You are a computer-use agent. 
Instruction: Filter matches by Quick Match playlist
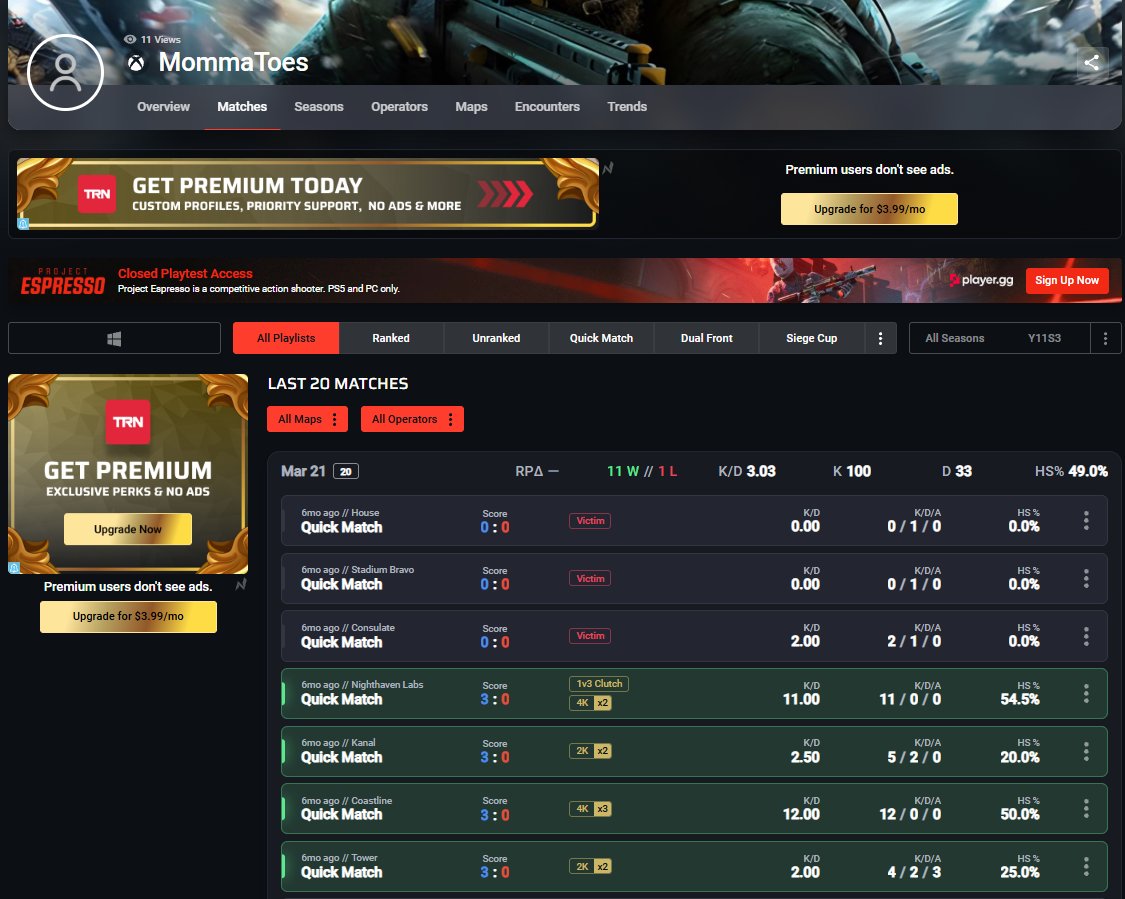601,338
